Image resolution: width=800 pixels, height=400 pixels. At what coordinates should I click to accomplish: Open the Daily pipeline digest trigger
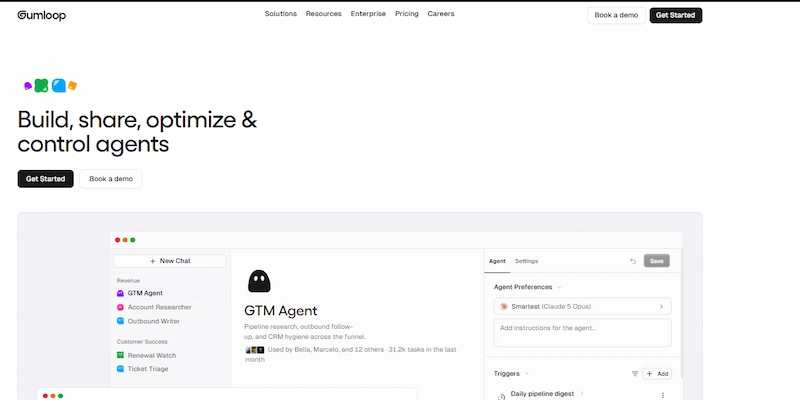[542, 394]
